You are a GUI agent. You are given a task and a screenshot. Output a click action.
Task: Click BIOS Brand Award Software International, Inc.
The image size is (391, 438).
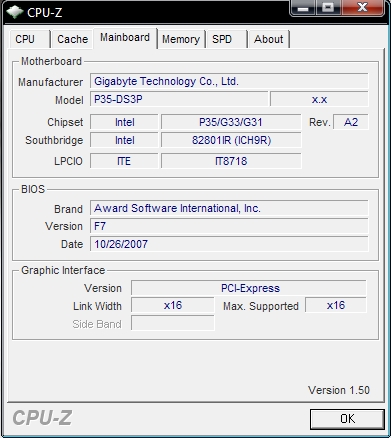coord(229,208)
